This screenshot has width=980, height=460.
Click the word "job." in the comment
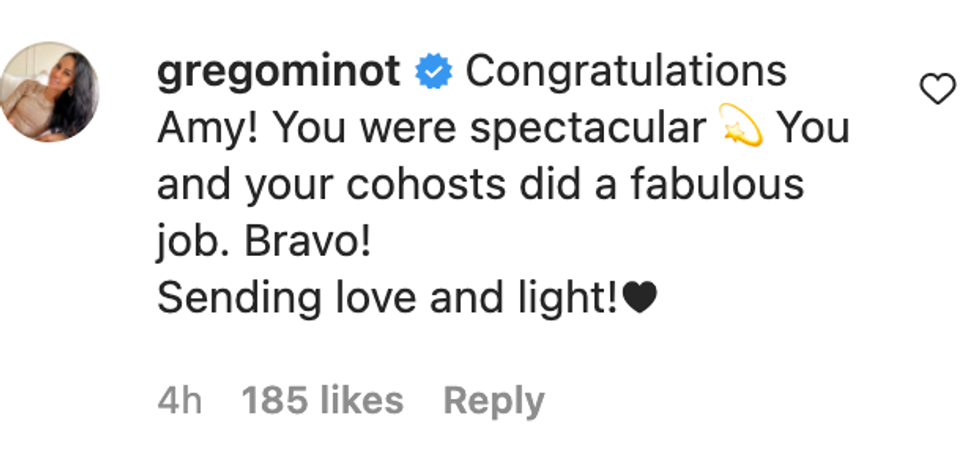tap(190, 242)
